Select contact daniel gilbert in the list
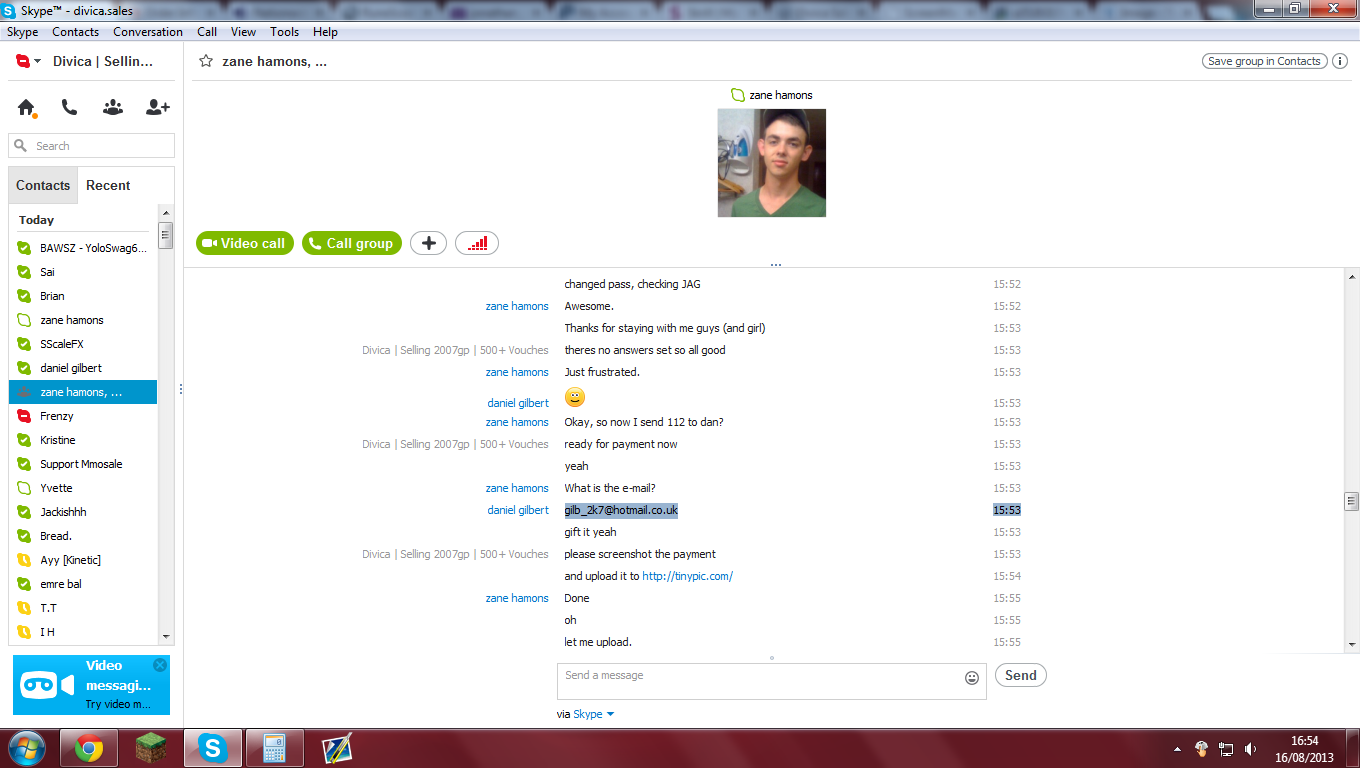 click(83, 368)
